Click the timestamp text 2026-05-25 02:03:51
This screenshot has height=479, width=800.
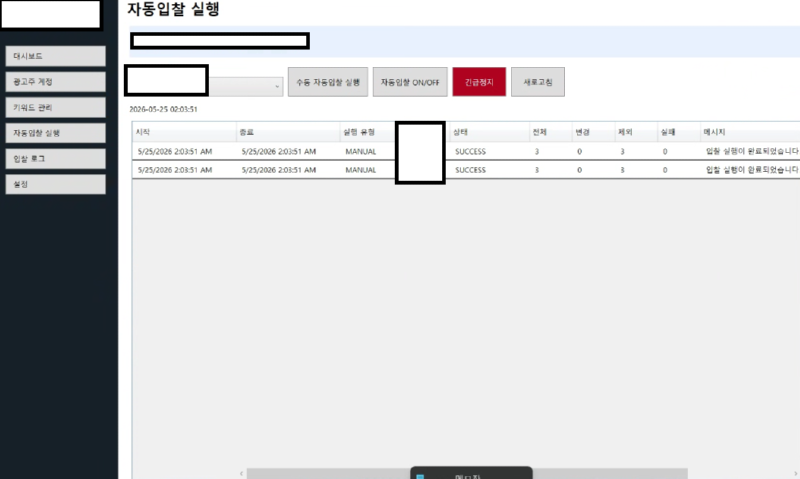(x=163, y=109)
